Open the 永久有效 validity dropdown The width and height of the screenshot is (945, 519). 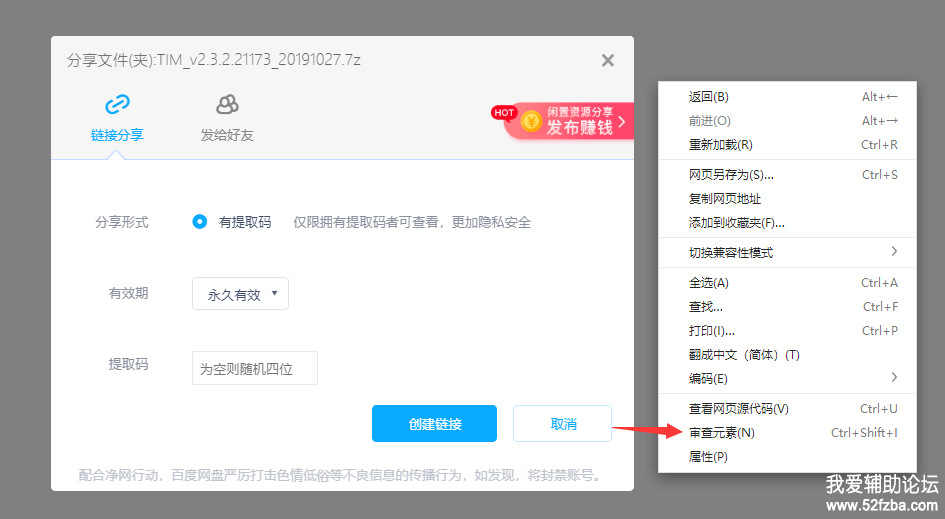pyautogui.click(x=240, y=294)
